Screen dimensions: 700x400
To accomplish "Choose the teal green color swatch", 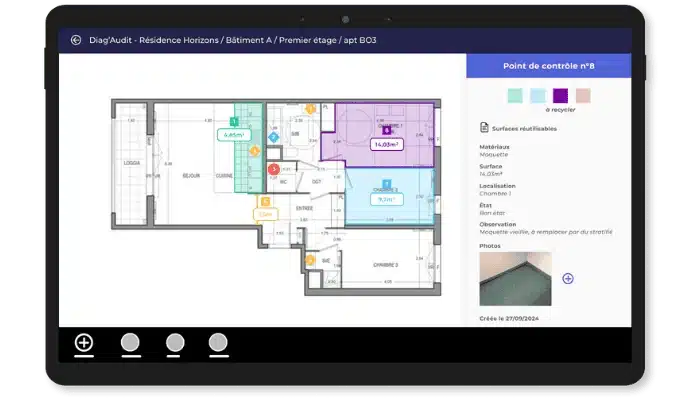I will (514, 96).
